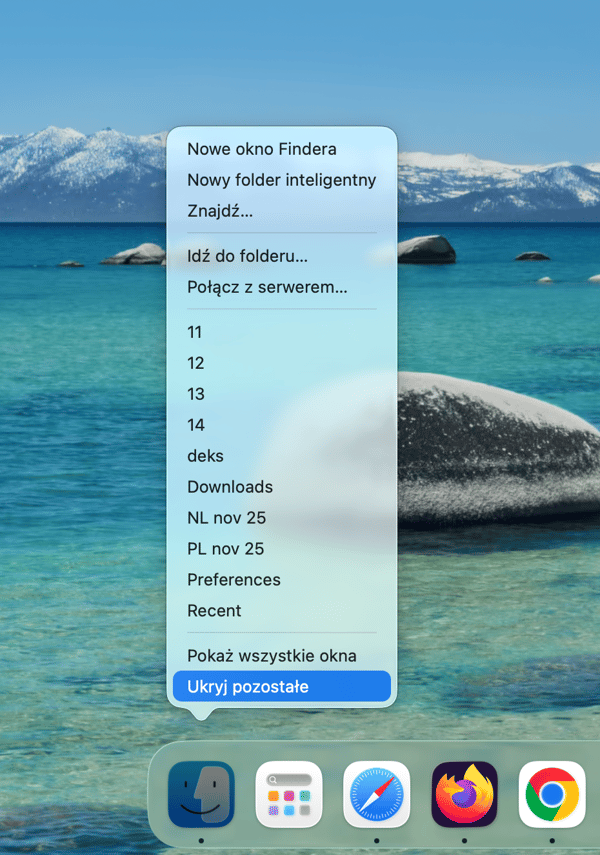Open the "Preferences" window entry
Viewport: 600px width, 855px height.
coord(234,580)
